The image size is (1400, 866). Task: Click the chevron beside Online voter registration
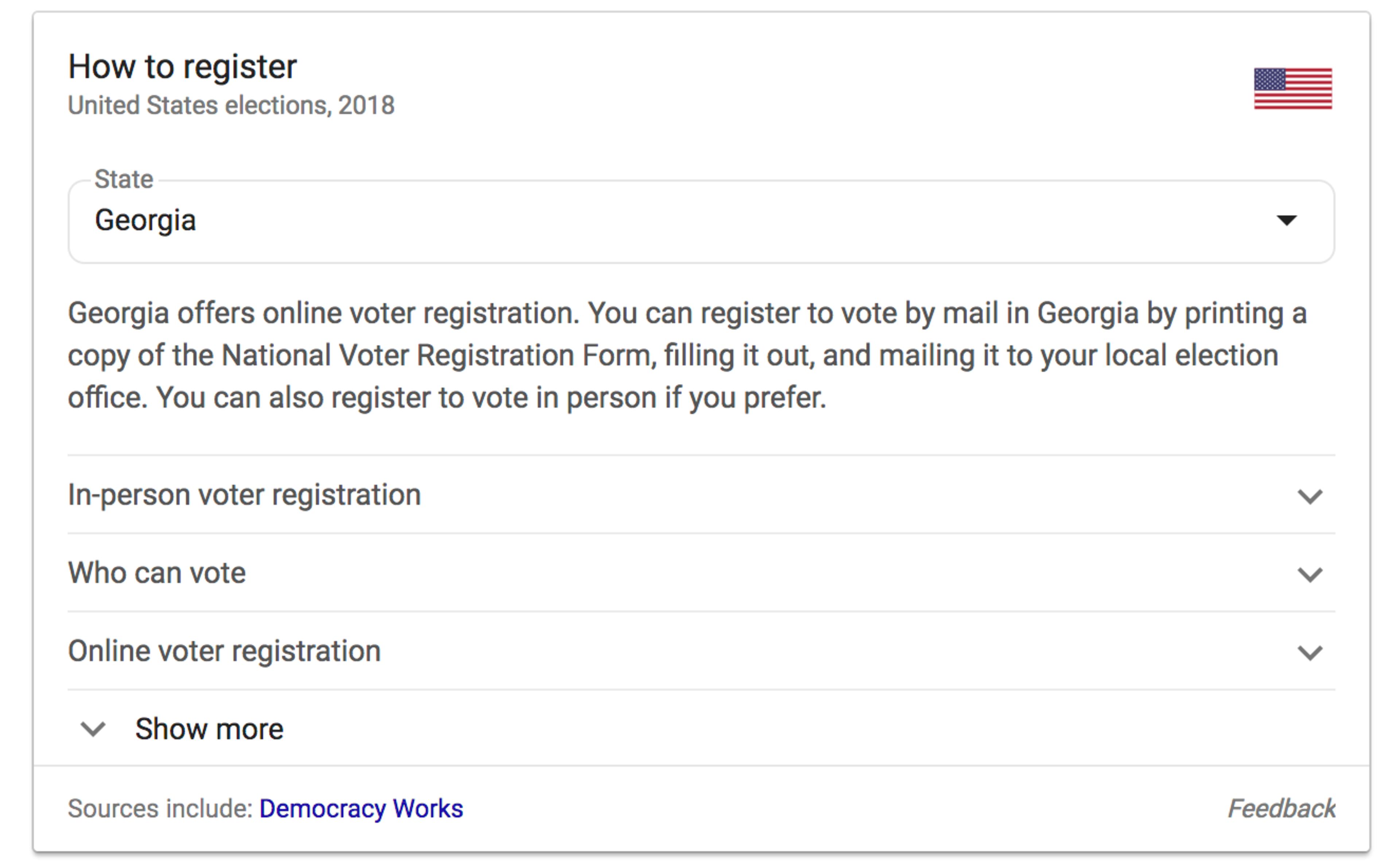[1310, 652]
